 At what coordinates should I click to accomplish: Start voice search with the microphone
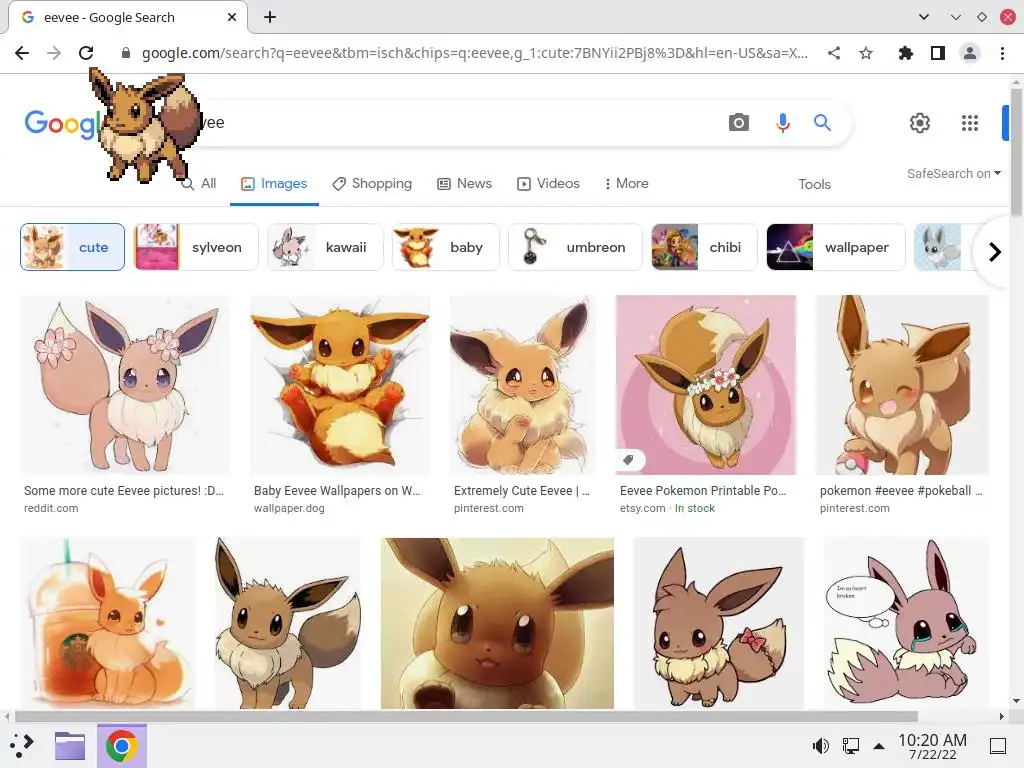[782, 122]
